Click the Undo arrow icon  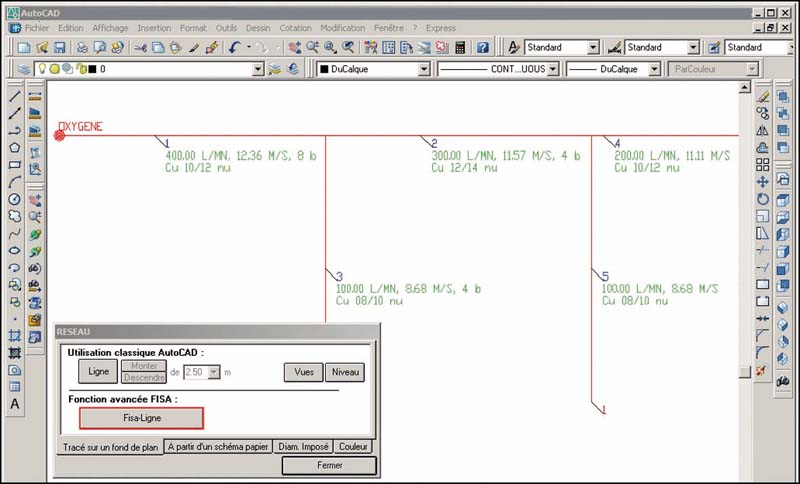233,47
